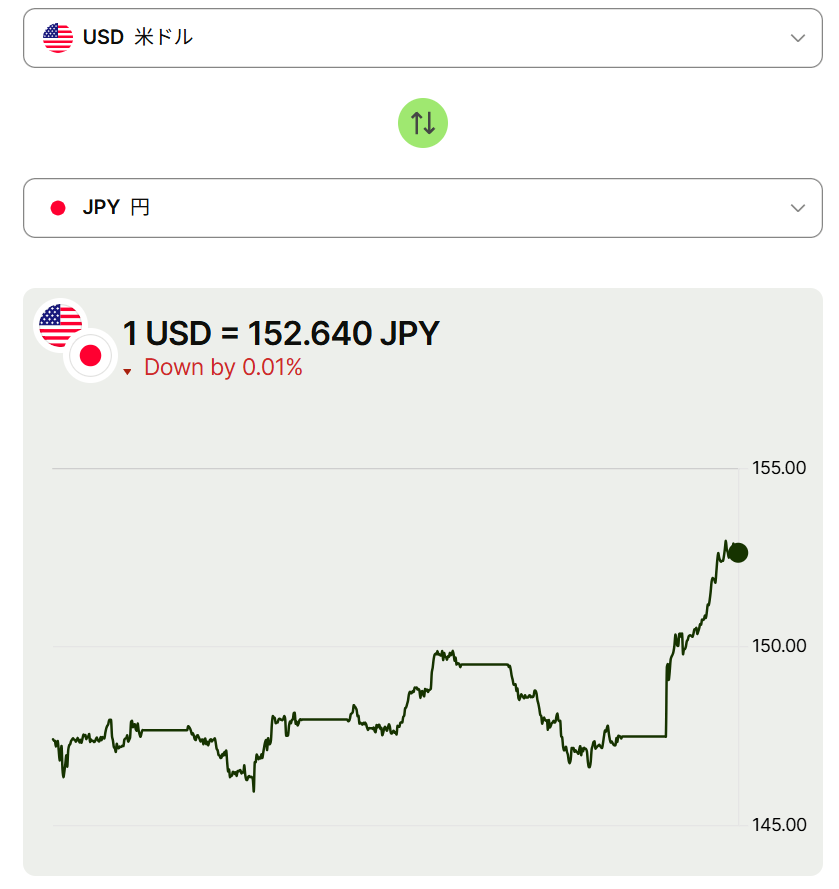Click the vertical jump in the chart line
Screen dimensions: 839x889
point(666,700)
